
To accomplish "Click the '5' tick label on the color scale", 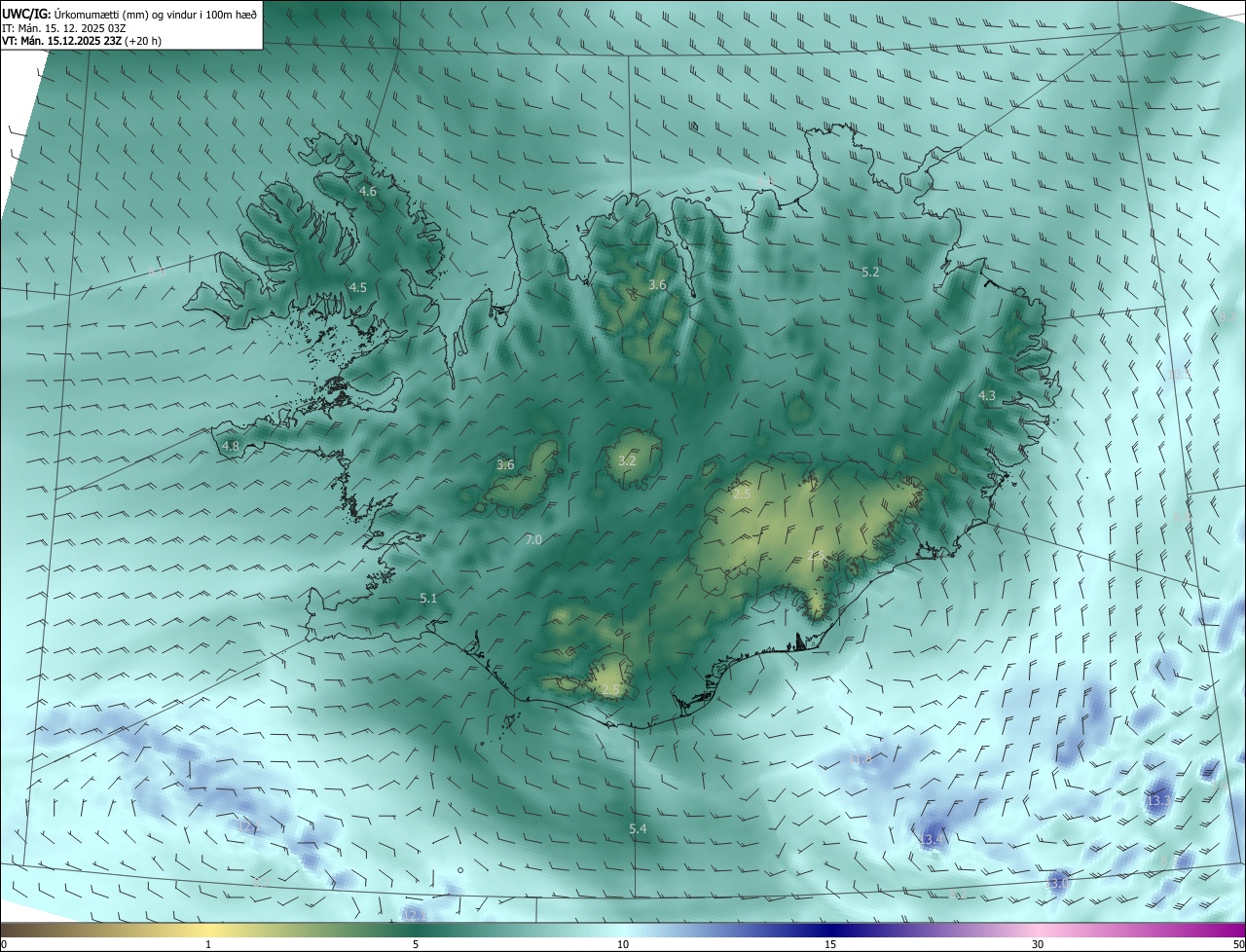I will point(416,944).
